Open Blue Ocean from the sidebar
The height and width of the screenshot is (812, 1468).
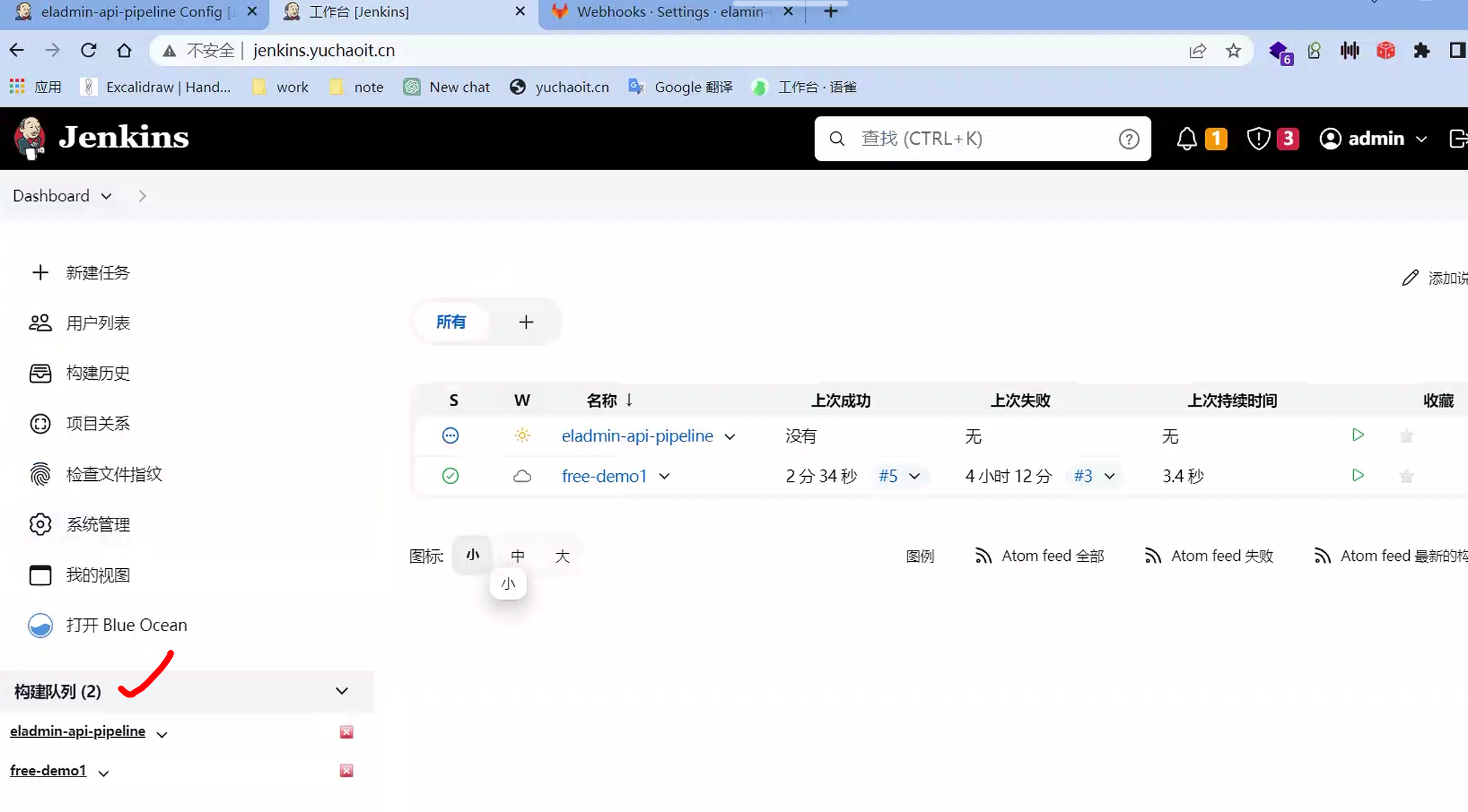pos(126,625)
